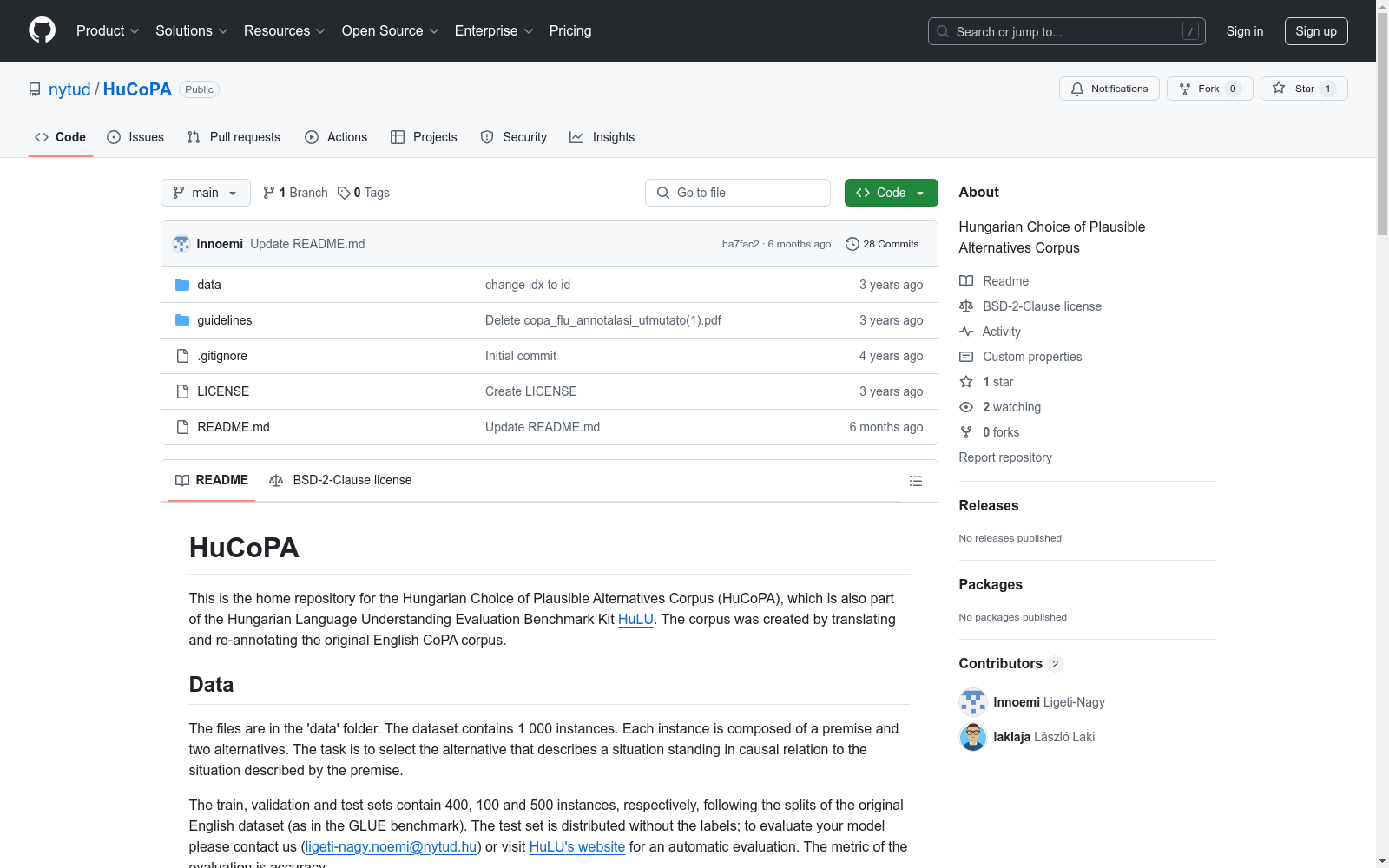Screen dimensions: 1389x868
Task: Switch to the Security tab
Action: 514,137
